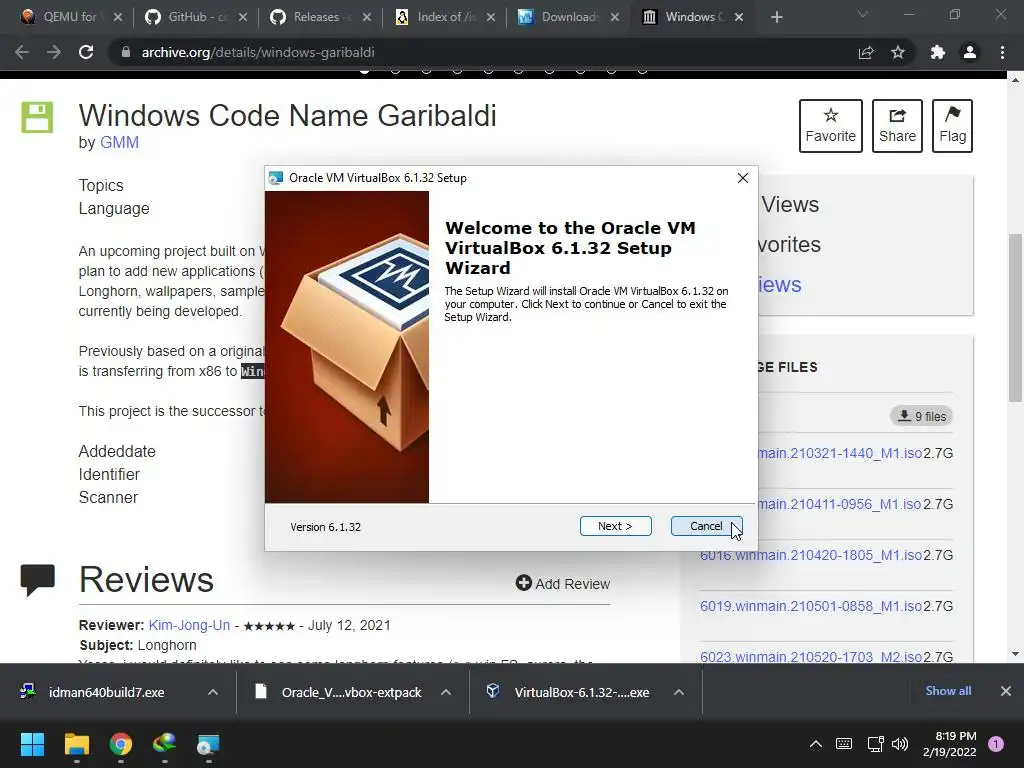Download the 6016.winmain.210420-1805_M1.iso file

810,555
